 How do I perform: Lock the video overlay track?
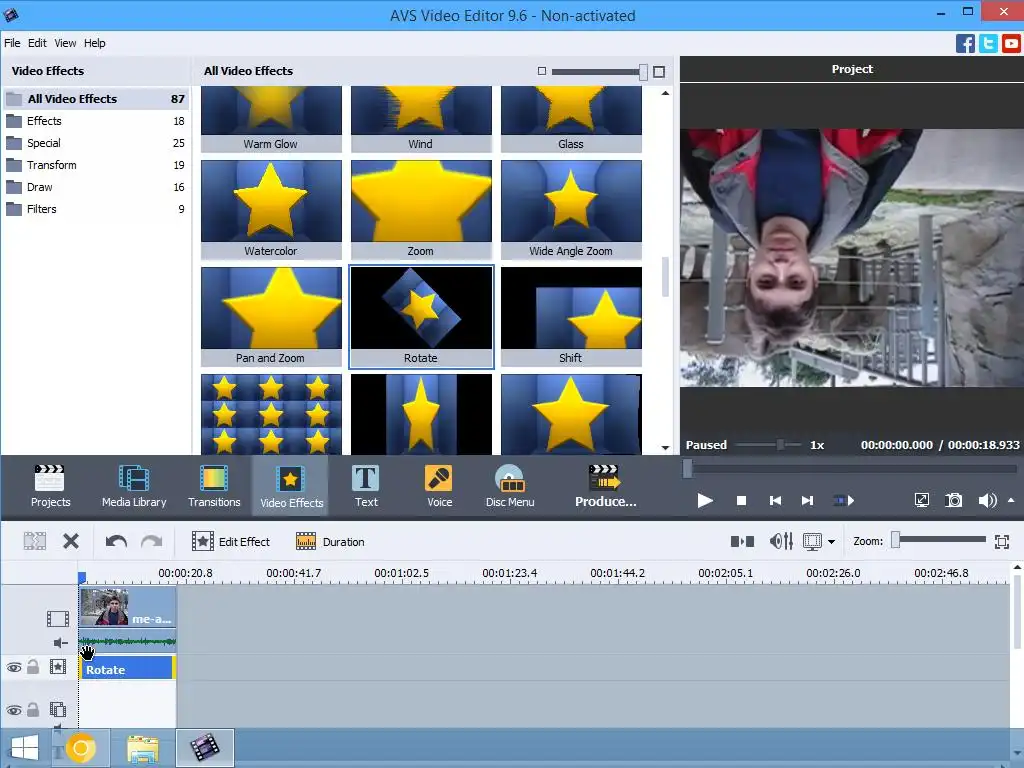pyautogui.click(x=33, y=709)
